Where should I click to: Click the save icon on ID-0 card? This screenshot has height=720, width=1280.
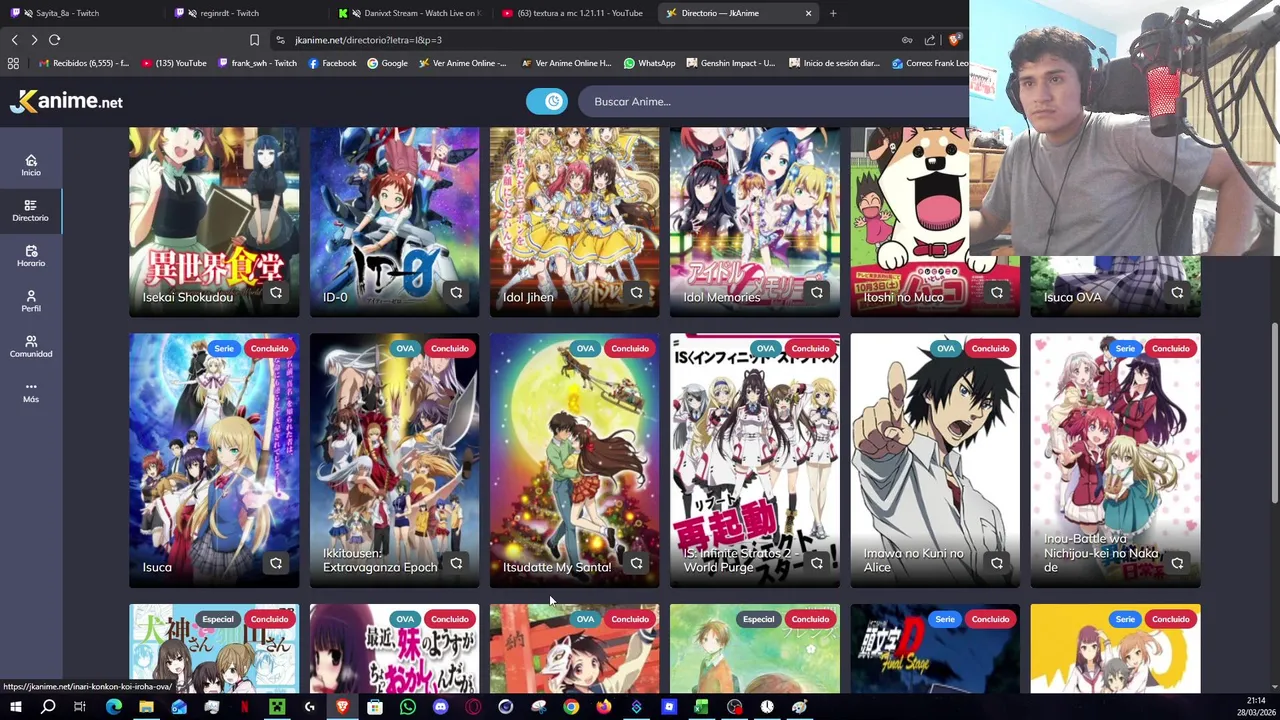click(x=456, y=293)
